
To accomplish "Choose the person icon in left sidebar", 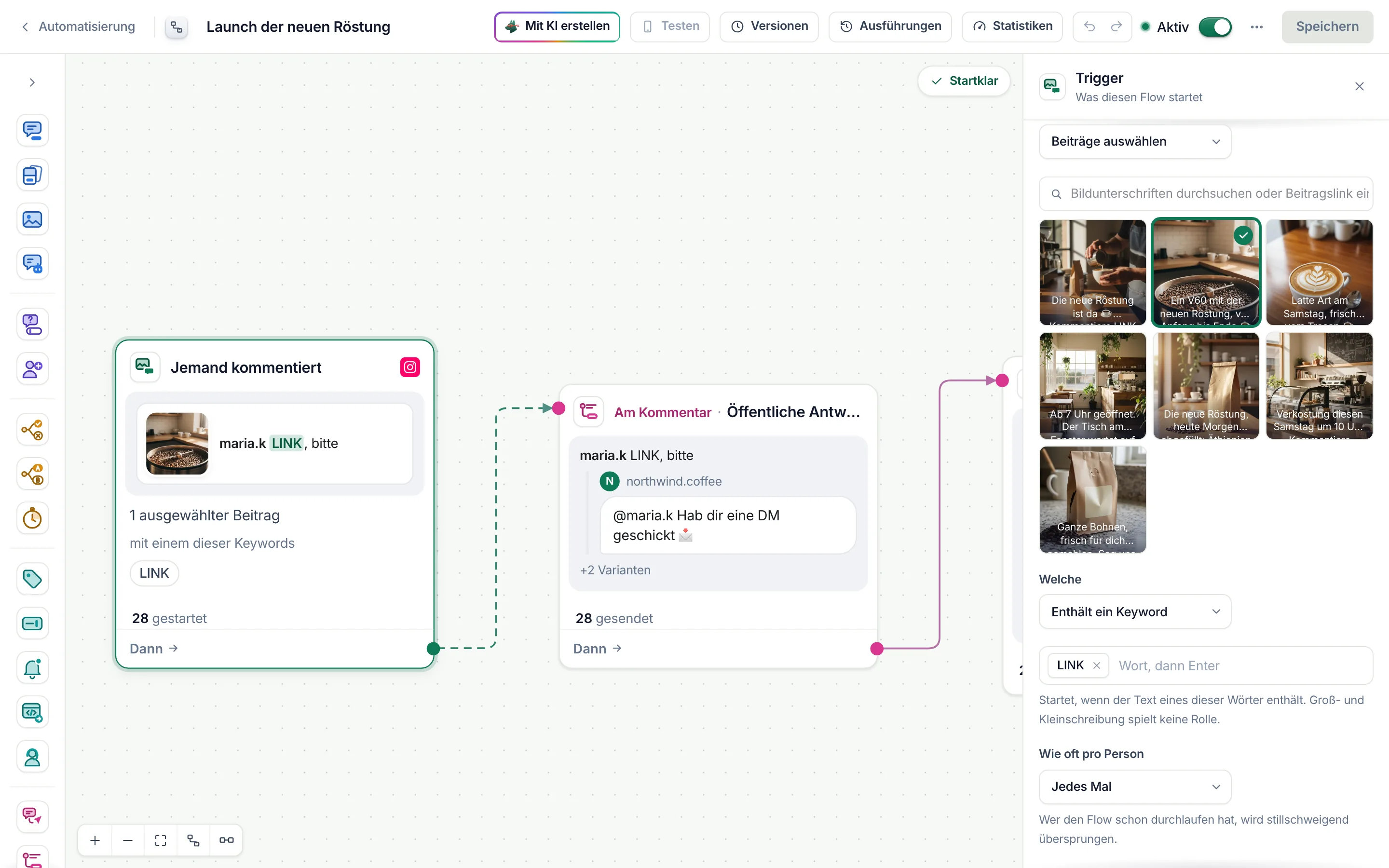I will pos(32,757).
